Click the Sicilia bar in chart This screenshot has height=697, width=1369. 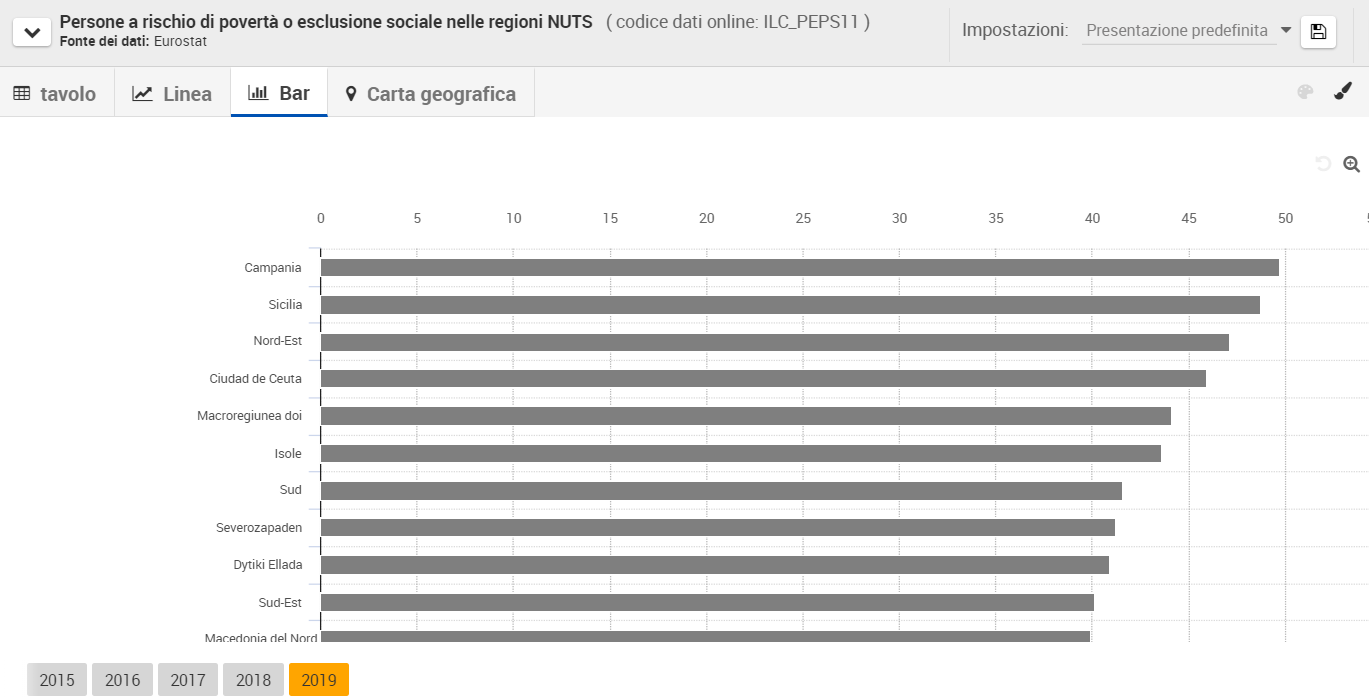790,305
